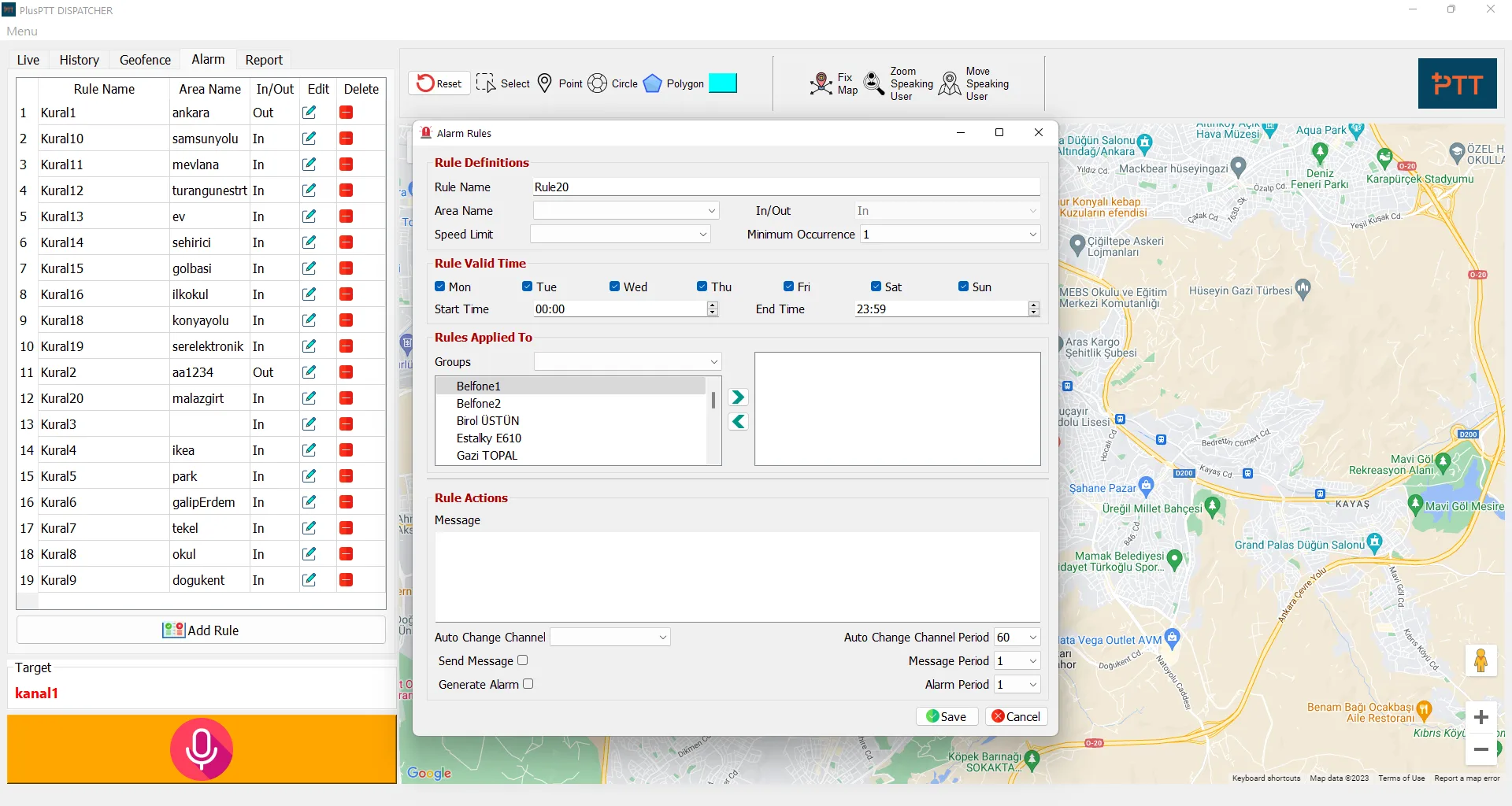Save the alarm rule
This screenshot has width=1512, height=806.
tap(947, 716)
